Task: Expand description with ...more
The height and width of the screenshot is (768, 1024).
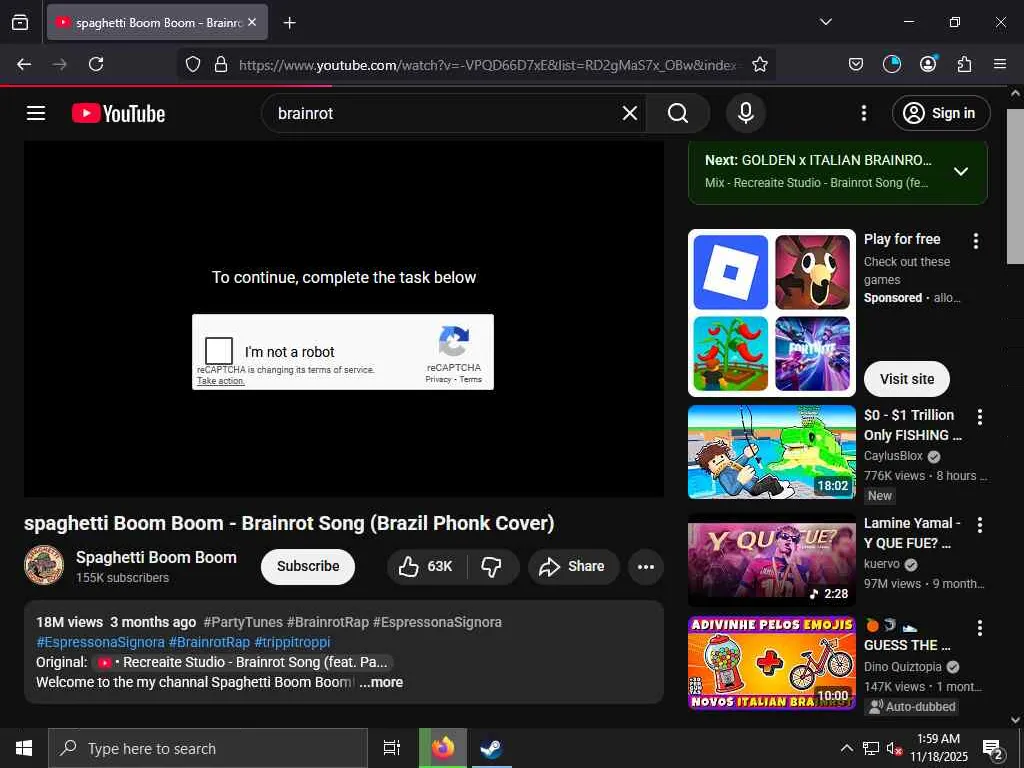Action: click(x=381, y=682)
